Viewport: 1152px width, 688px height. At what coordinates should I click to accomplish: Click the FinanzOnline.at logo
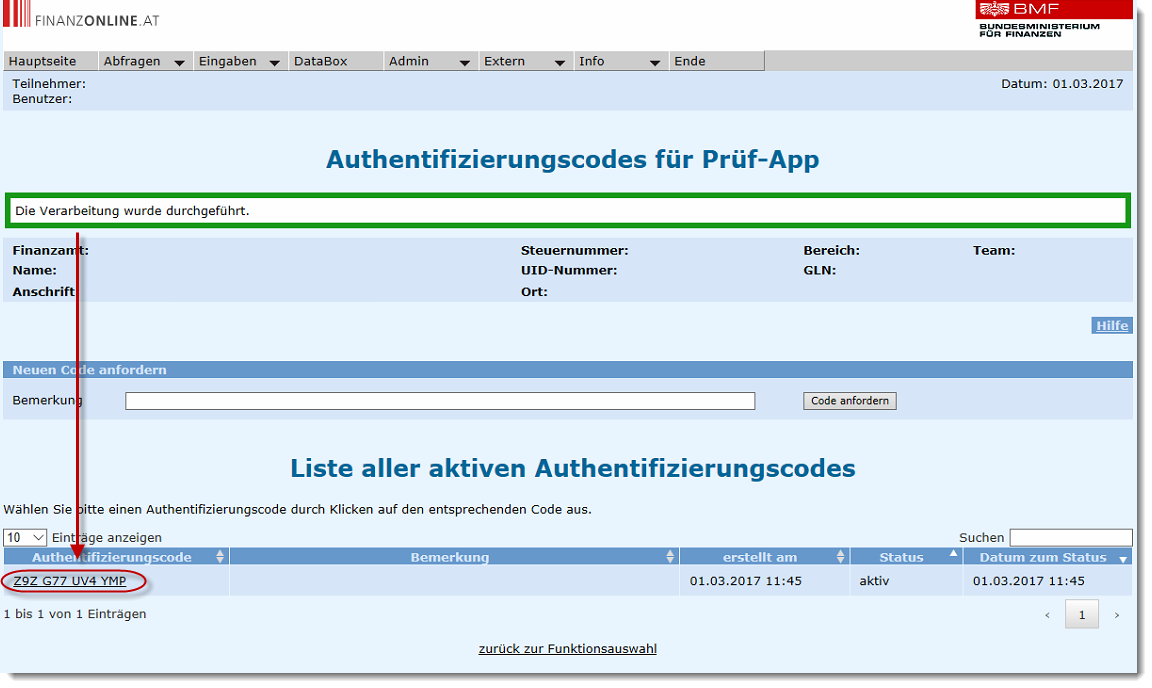click(82, 18)
